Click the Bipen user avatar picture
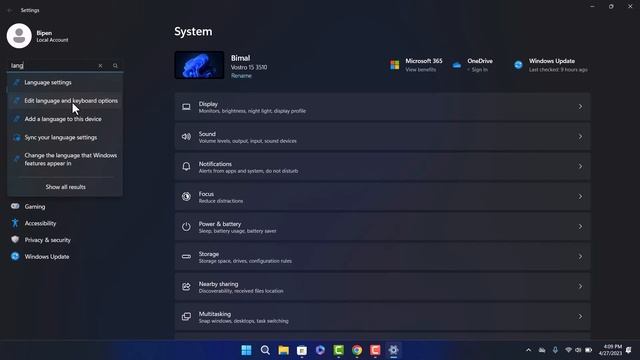640x360 pixels. point(19,36)
